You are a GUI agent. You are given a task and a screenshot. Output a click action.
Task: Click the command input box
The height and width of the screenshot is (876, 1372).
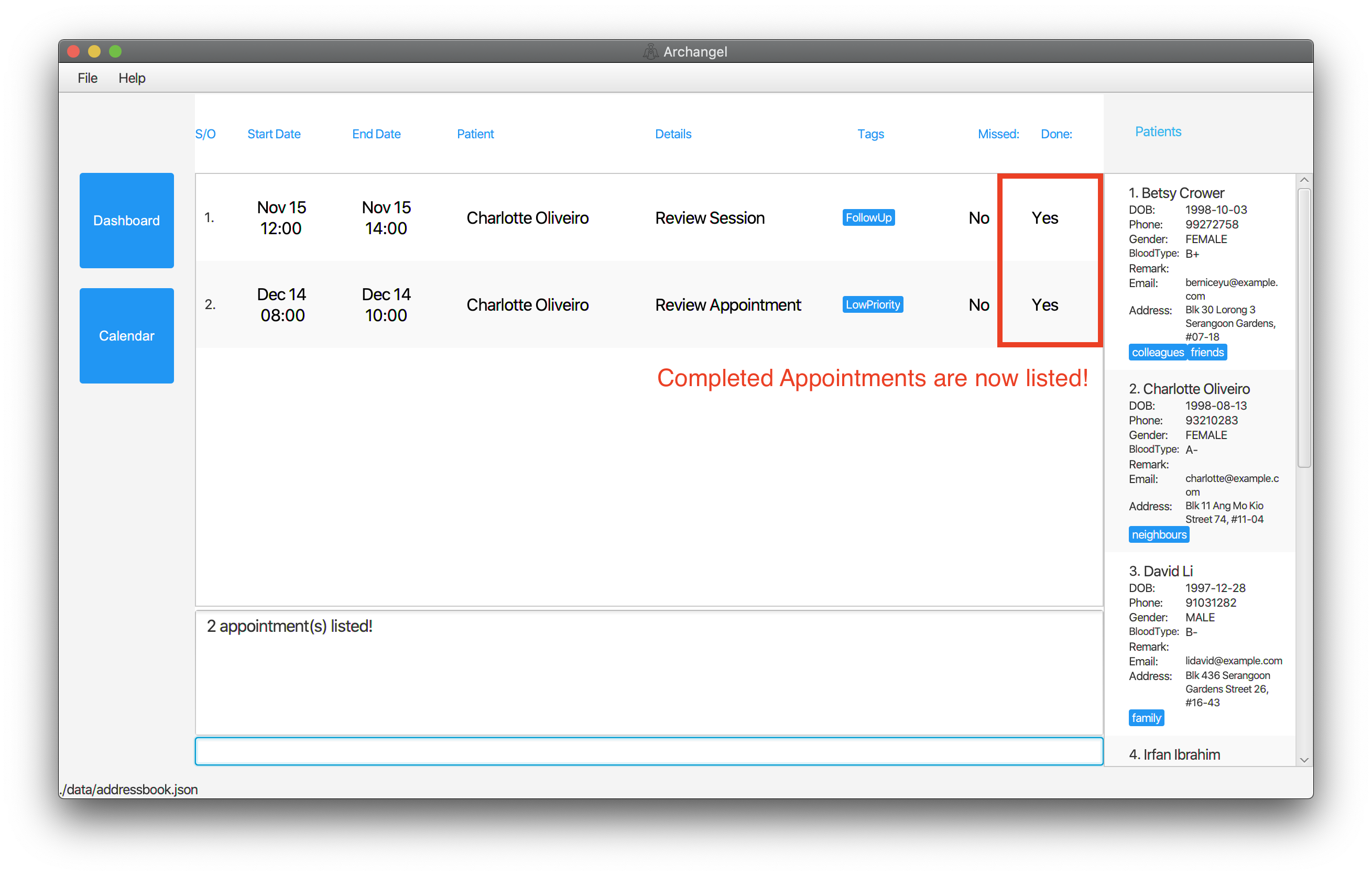click(649, 751)
